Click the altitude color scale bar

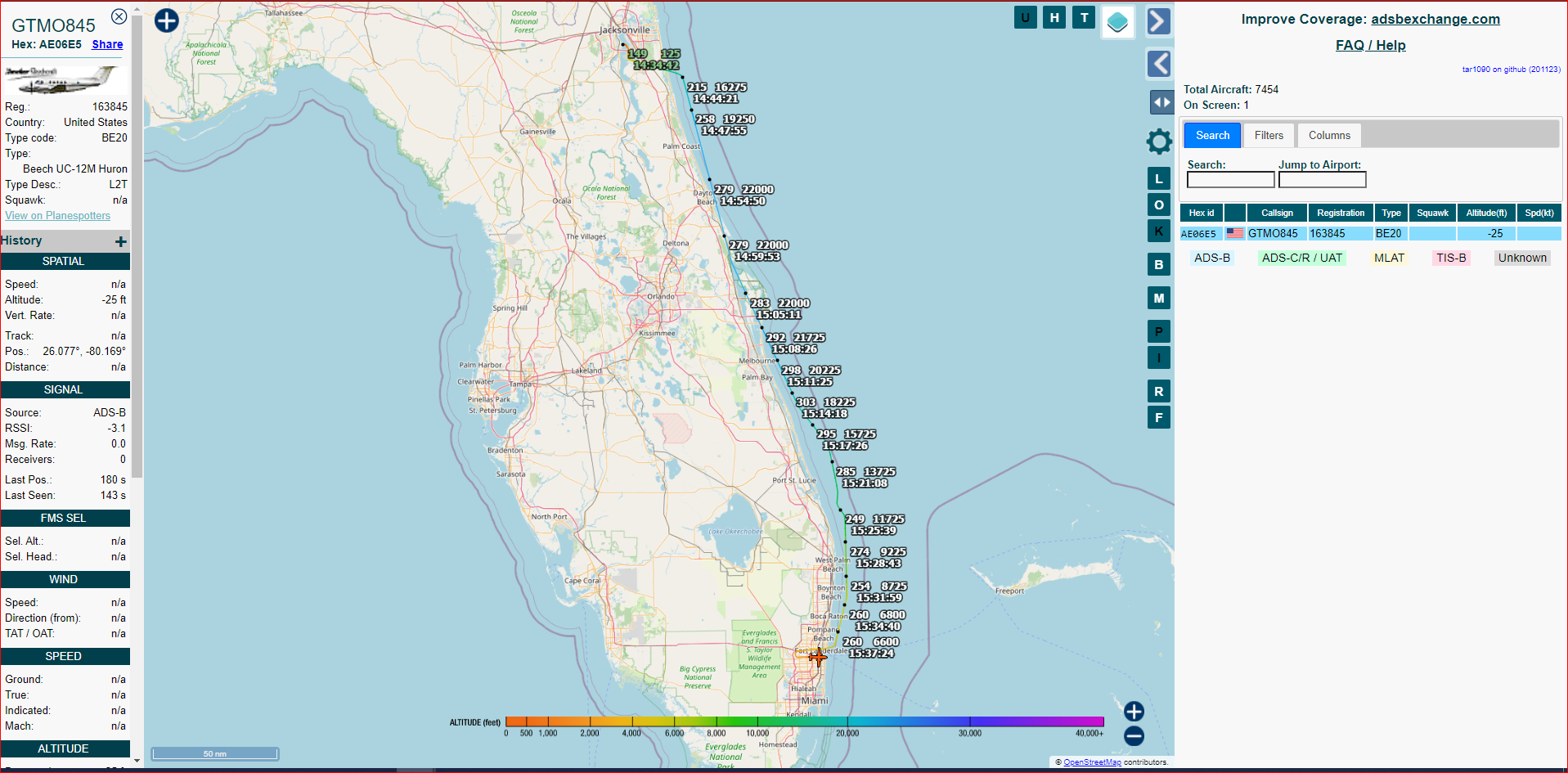[805, 721]
